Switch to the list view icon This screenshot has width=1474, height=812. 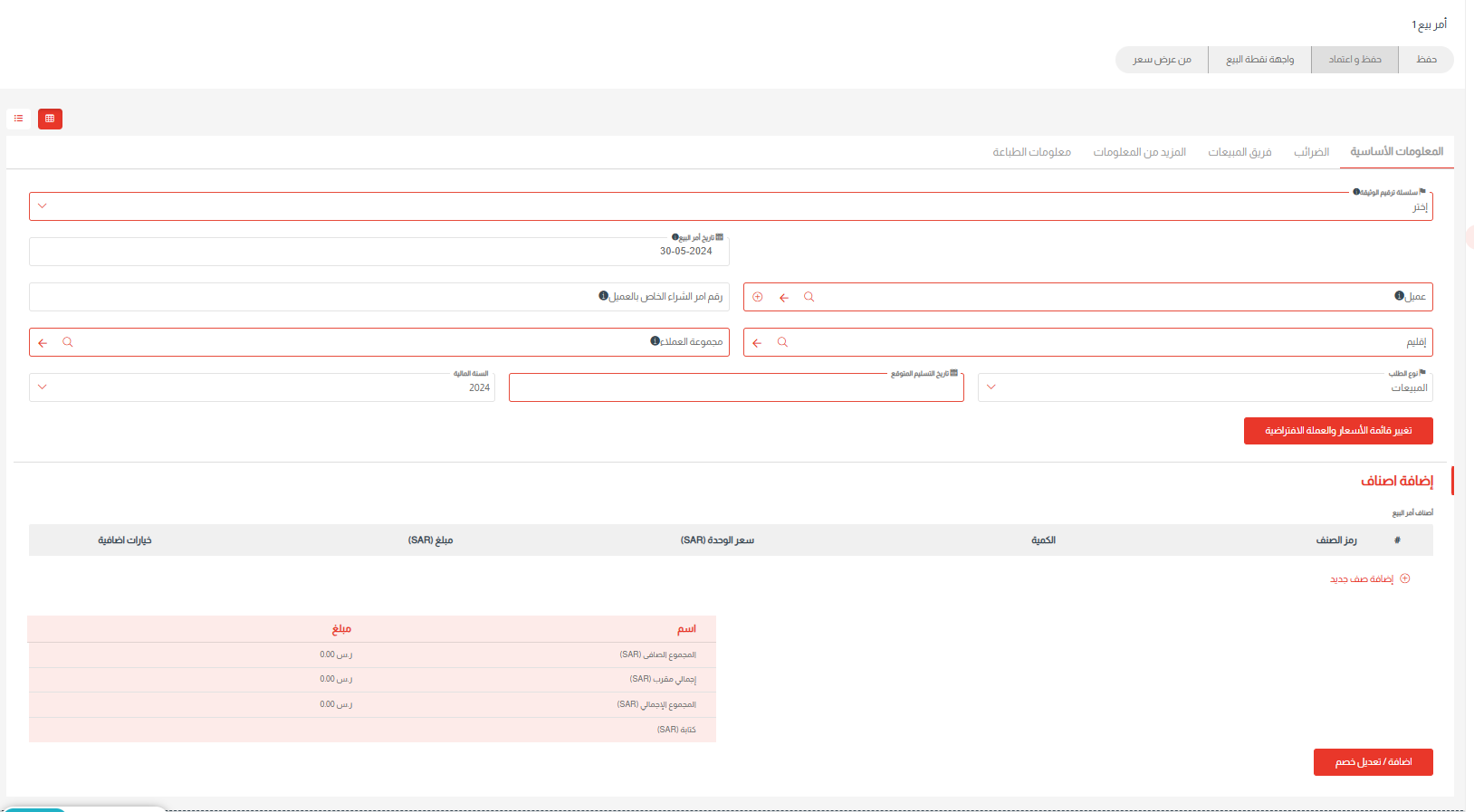coord(19,119)
